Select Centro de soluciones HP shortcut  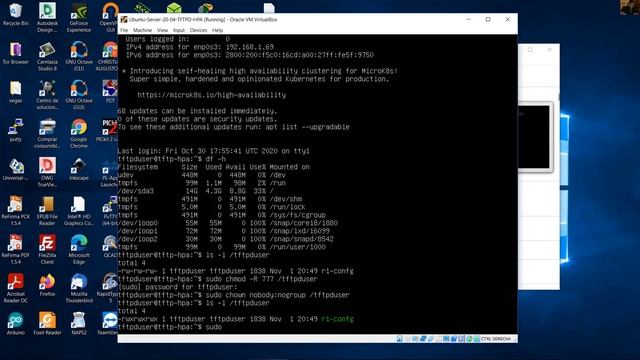tap(47, 95)
